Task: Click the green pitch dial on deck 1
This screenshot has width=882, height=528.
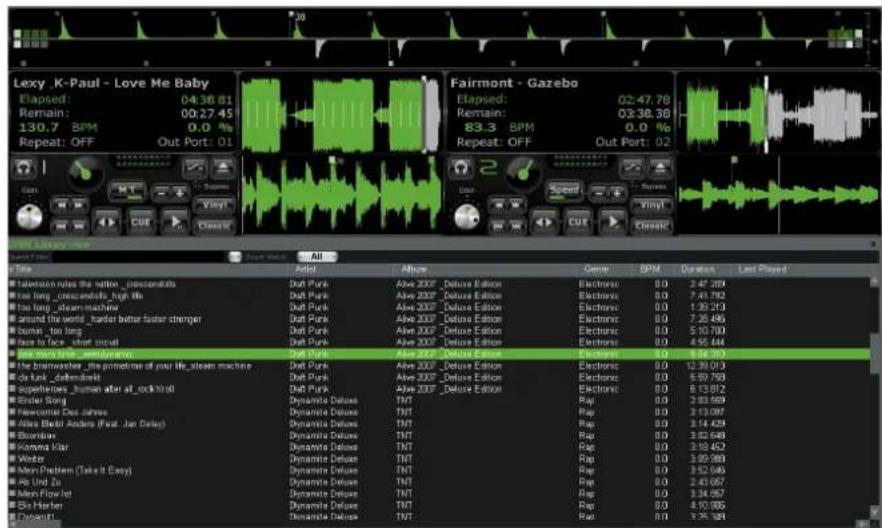Action: 85,173
